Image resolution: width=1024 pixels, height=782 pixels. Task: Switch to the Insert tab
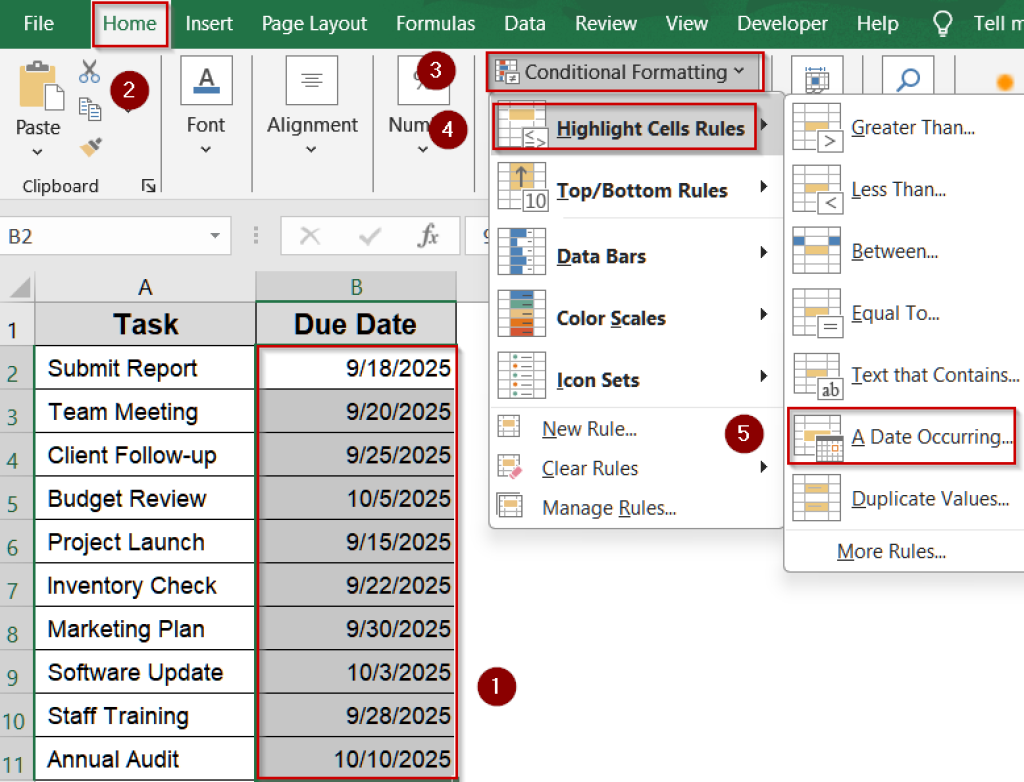[209, 24]
